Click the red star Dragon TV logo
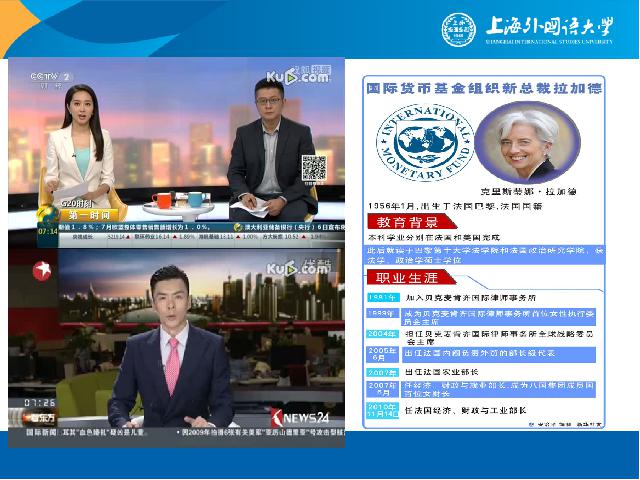Screen dimensions: 640x480 [x=43, y=269]
